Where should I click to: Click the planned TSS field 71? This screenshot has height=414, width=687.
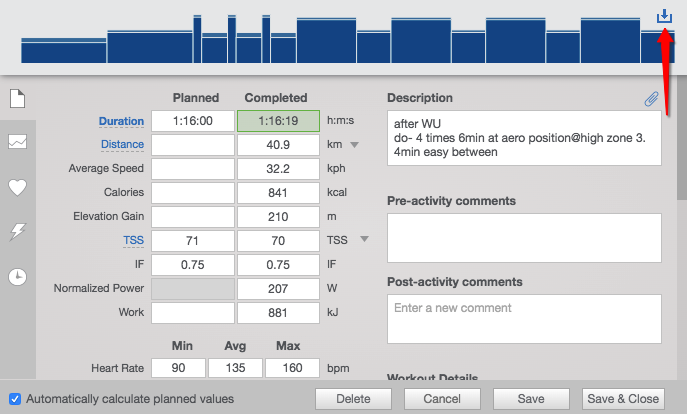pyautogui.click(x=193, y=241)
